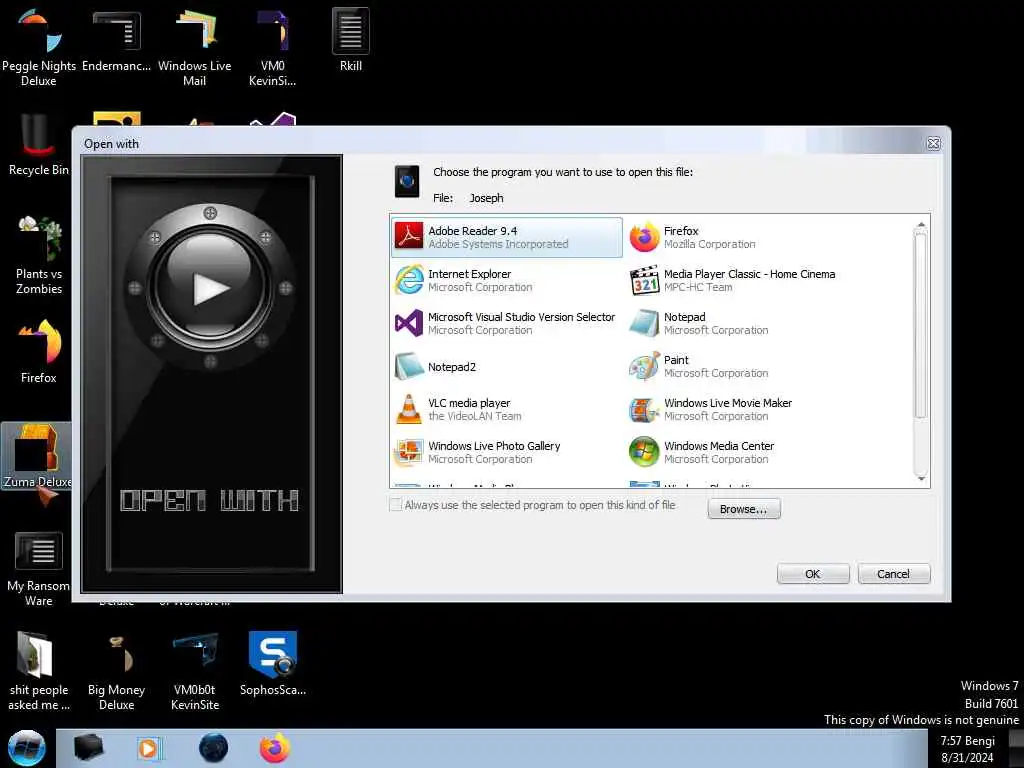Click the taskbar clock showing 7:57
Screen dimensions: 1024x768
967,748
